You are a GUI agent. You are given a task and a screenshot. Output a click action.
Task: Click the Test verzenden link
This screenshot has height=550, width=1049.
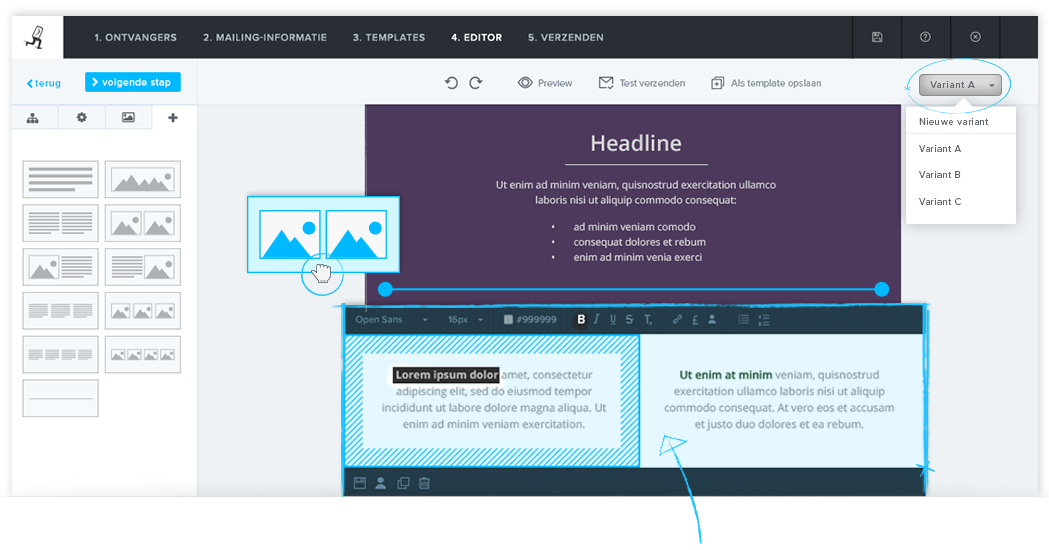click(642, 83)
